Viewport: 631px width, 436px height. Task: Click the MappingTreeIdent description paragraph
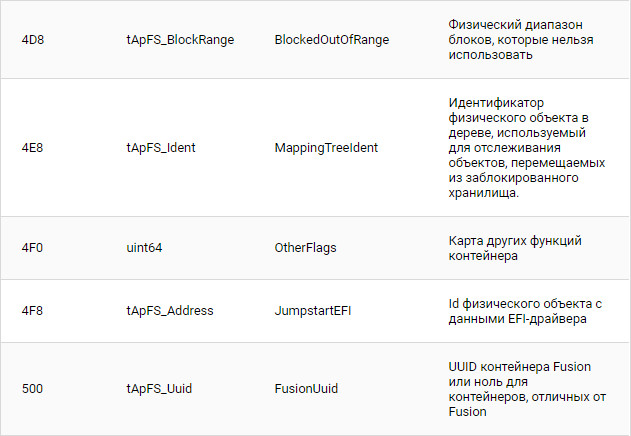[x=521, y=147]
